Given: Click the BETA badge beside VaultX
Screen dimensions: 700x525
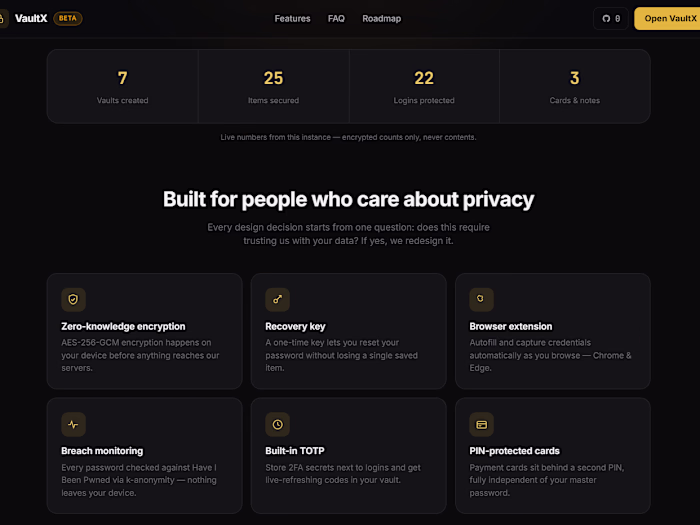Looking at the screenshot, I should (67, 18).
